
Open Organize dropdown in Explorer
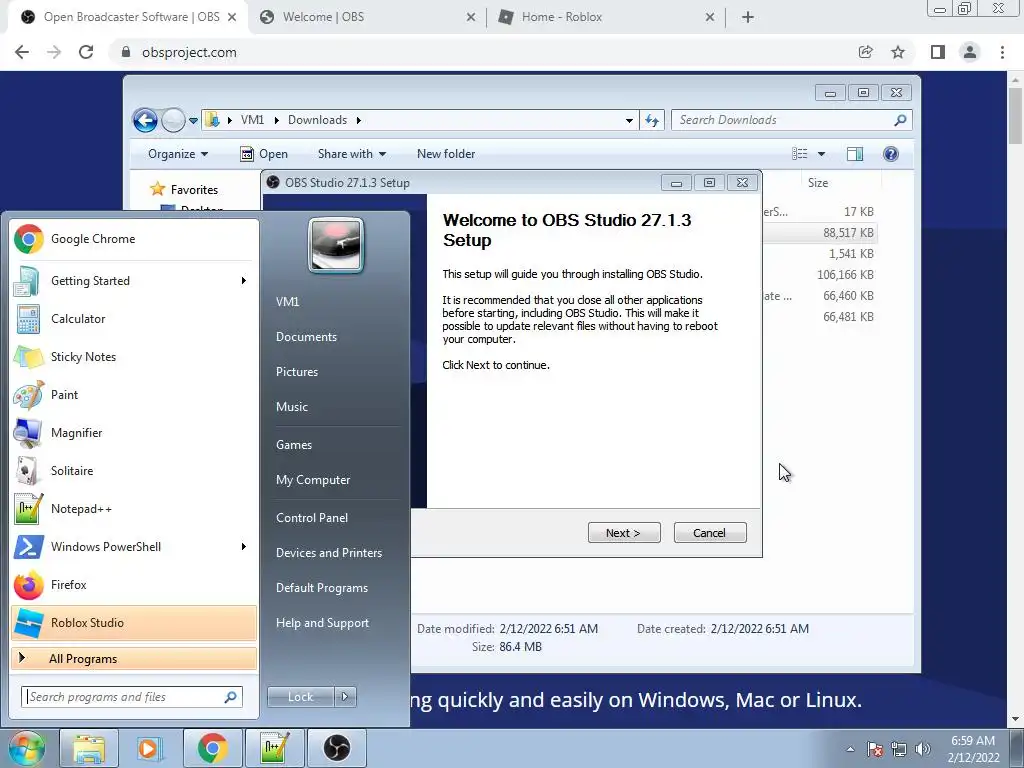pyautogui.click(x=178, y=153)
